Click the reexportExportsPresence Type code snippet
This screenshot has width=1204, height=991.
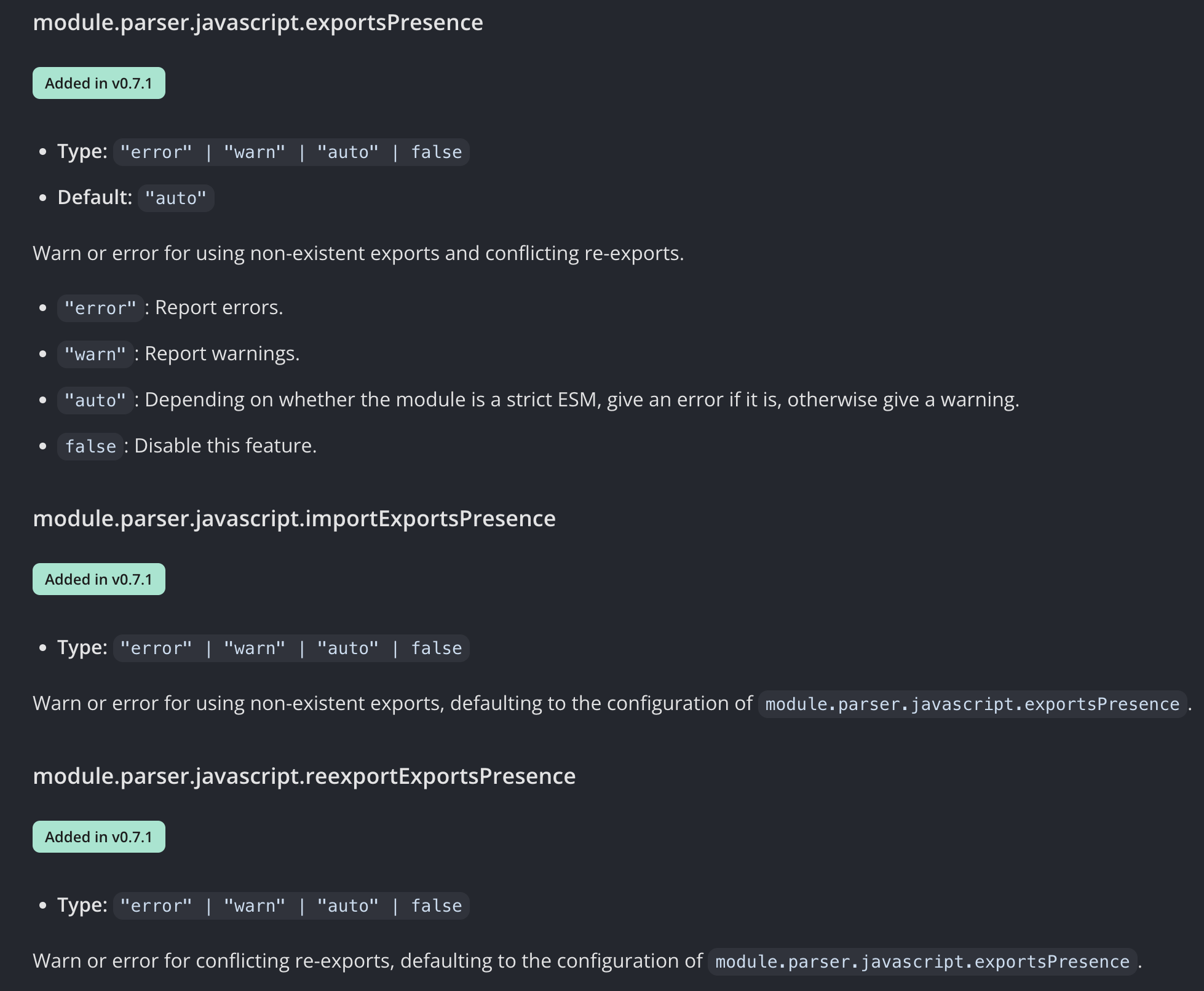[x=291, y=906]
